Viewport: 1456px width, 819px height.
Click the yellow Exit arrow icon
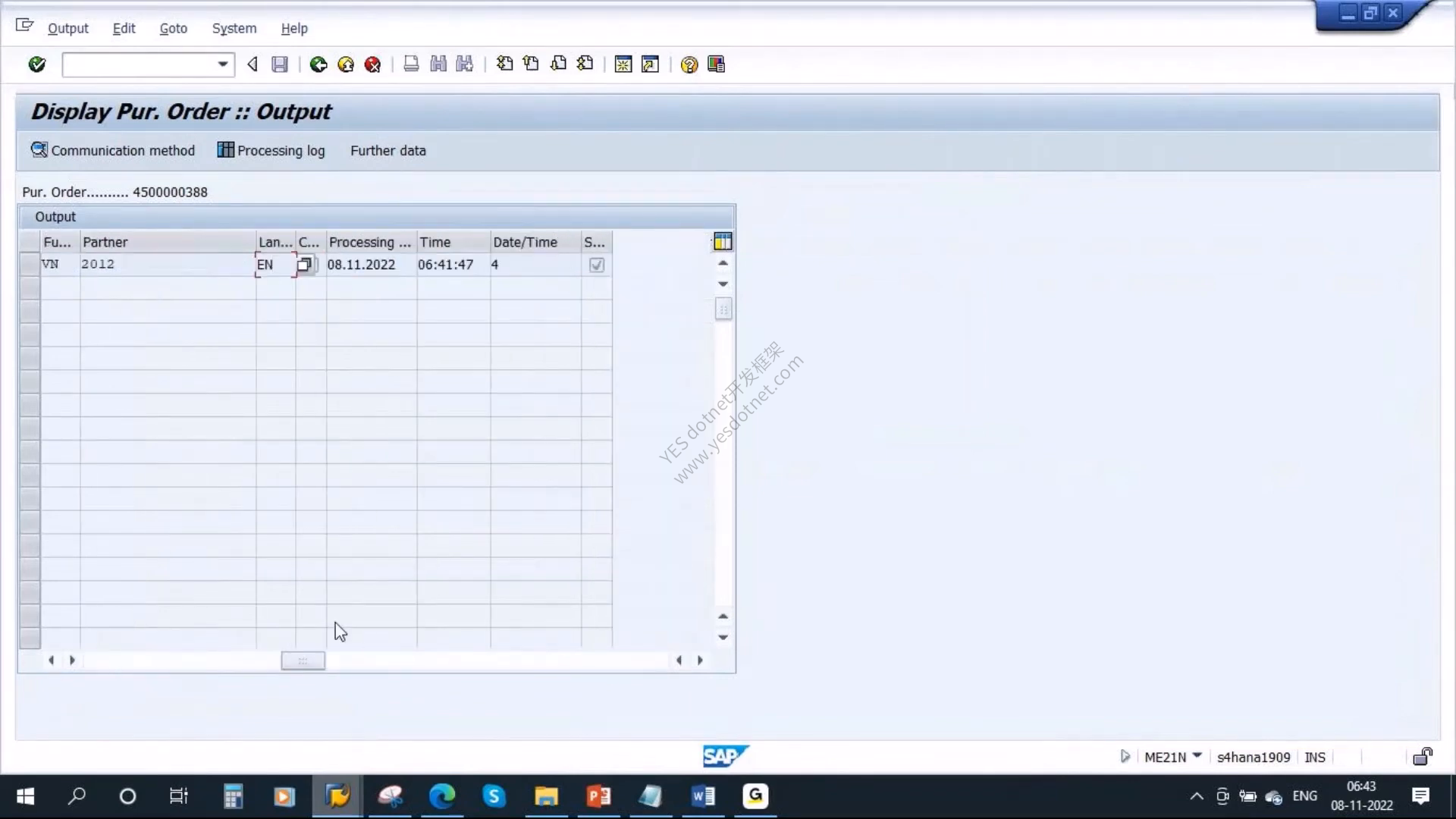(346, 64)
